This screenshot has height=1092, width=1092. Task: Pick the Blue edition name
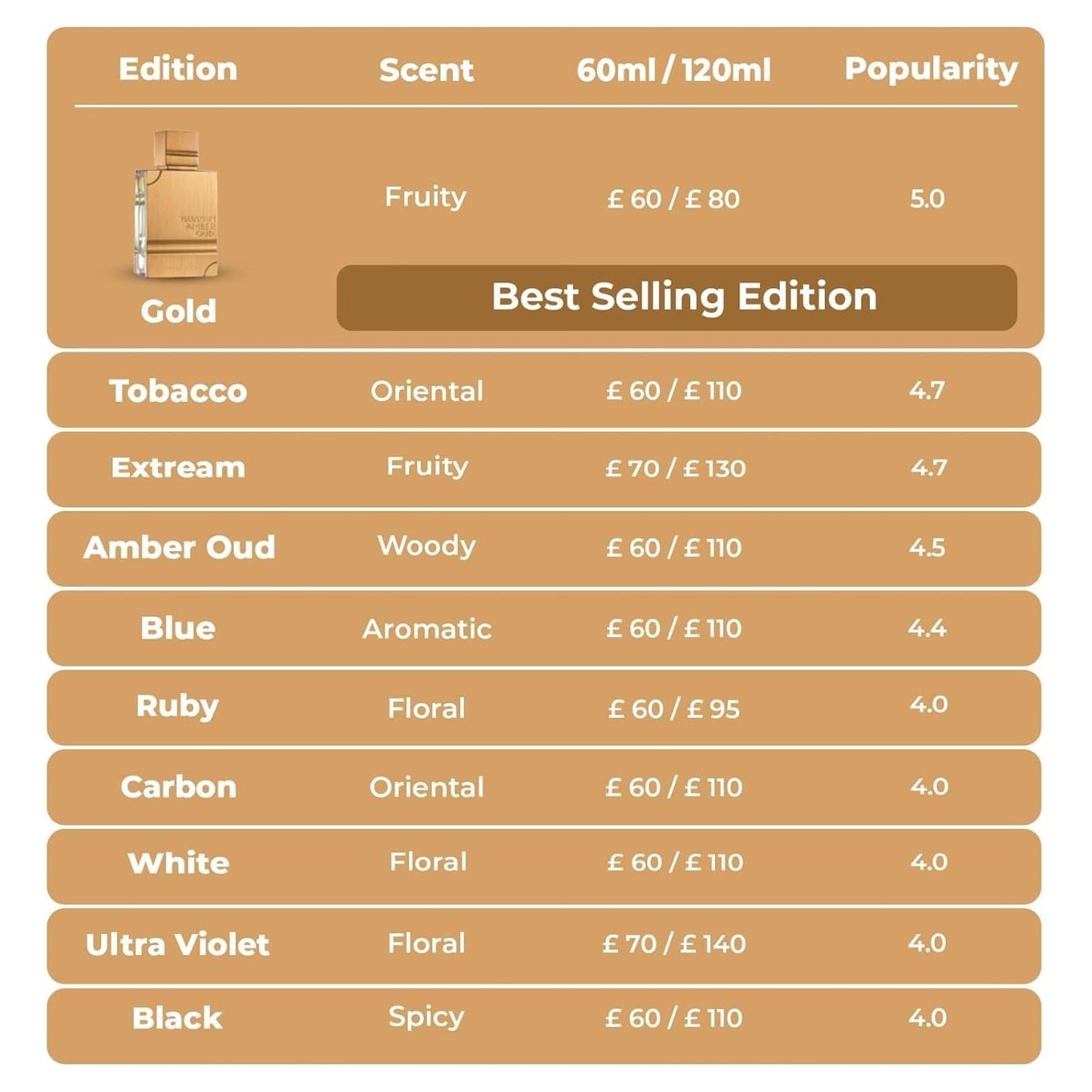[x=178, y=628]
